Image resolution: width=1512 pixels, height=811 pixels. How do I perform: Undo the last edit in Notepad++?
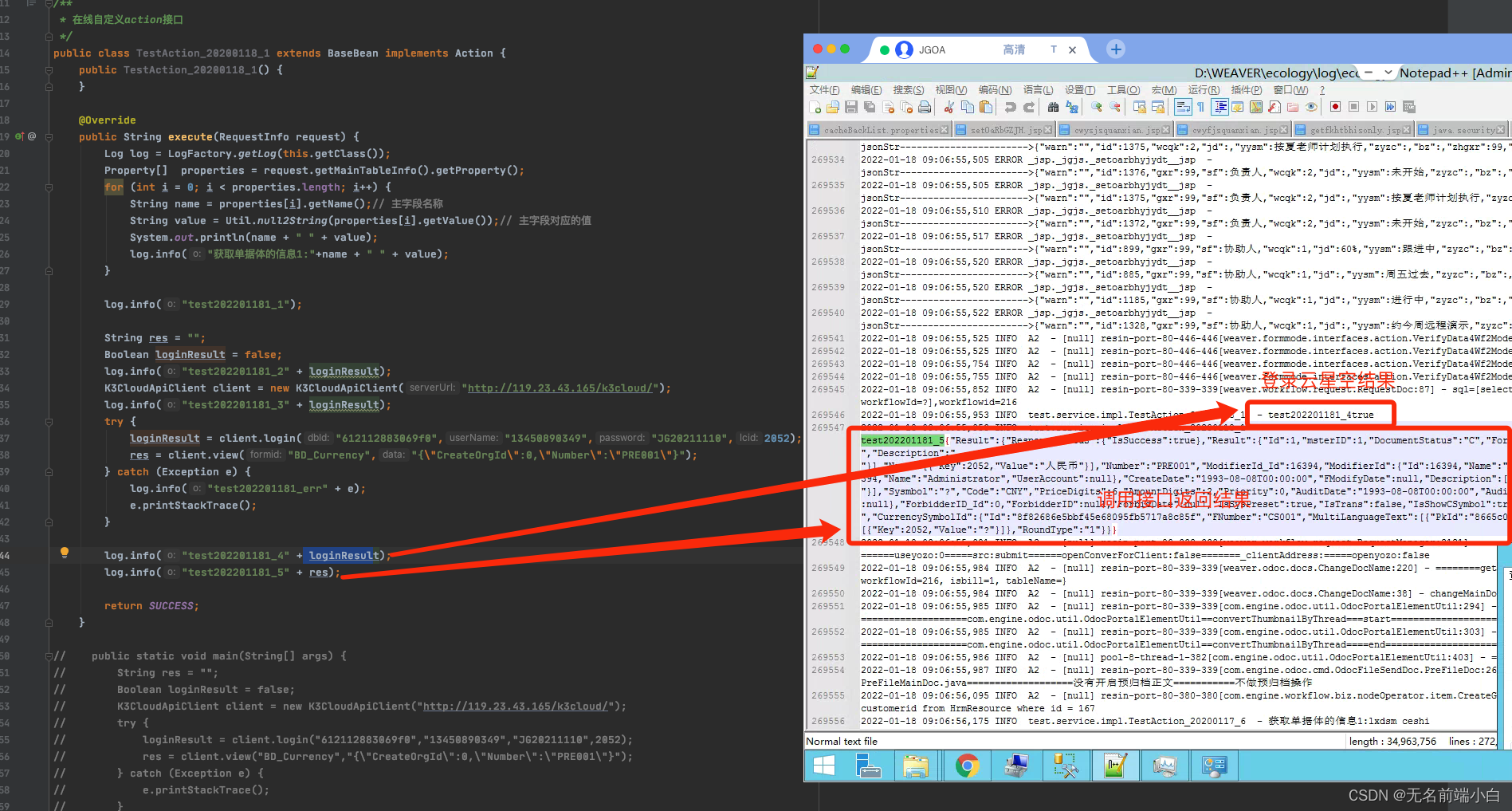point(1010,107)
